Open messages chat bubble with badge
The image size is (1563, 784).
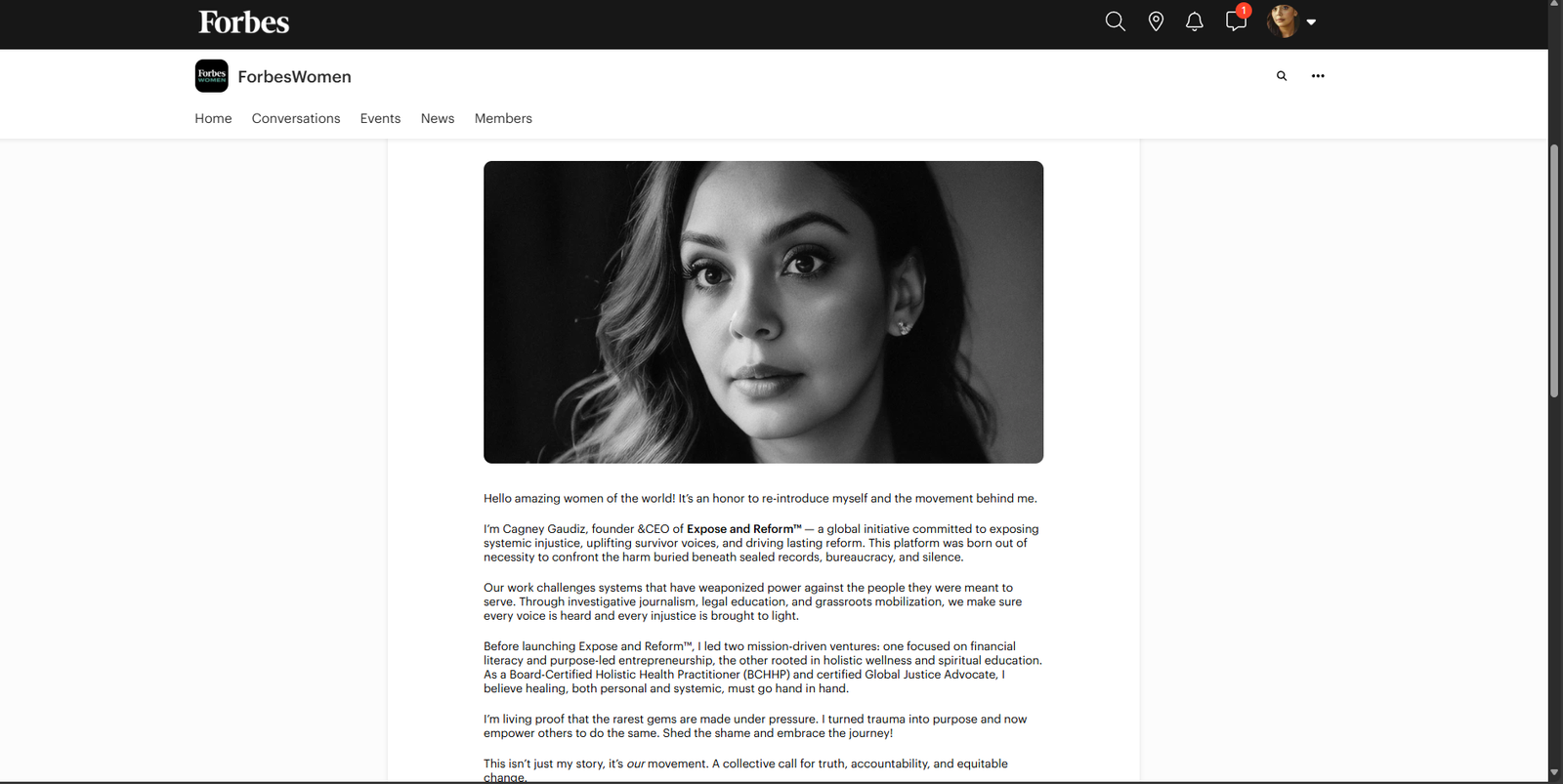1236,21
